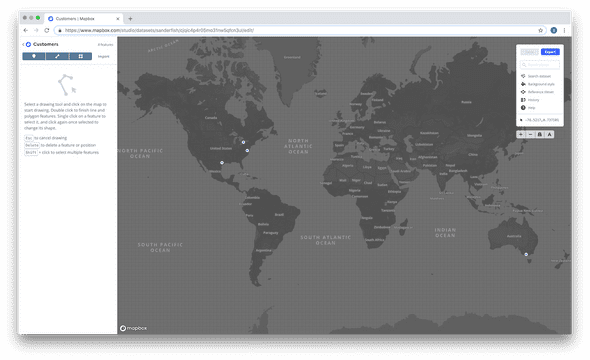
Task: Open the Search dataset option
Action: coord(536,76)
